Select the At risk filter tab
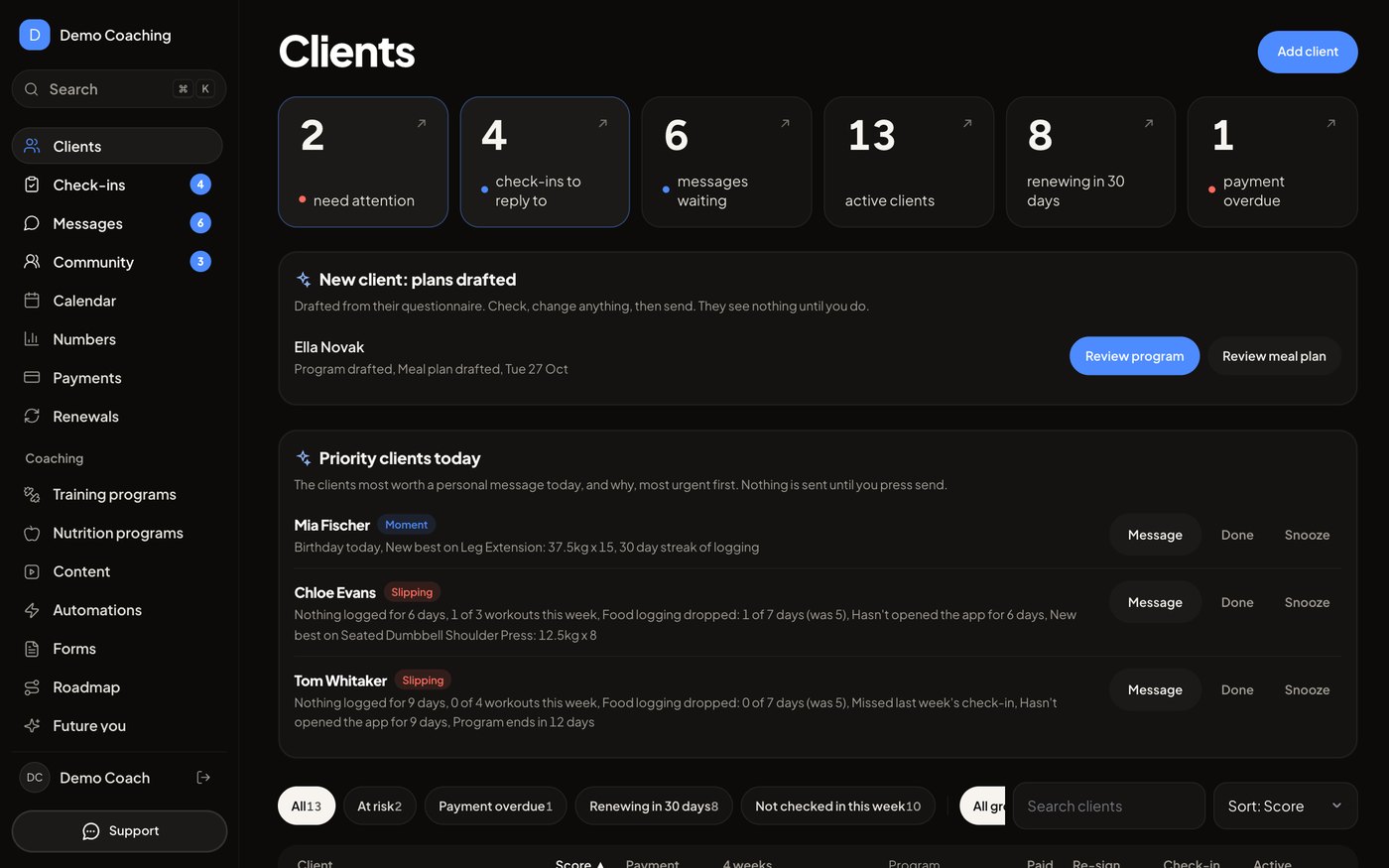 point(380,806)
